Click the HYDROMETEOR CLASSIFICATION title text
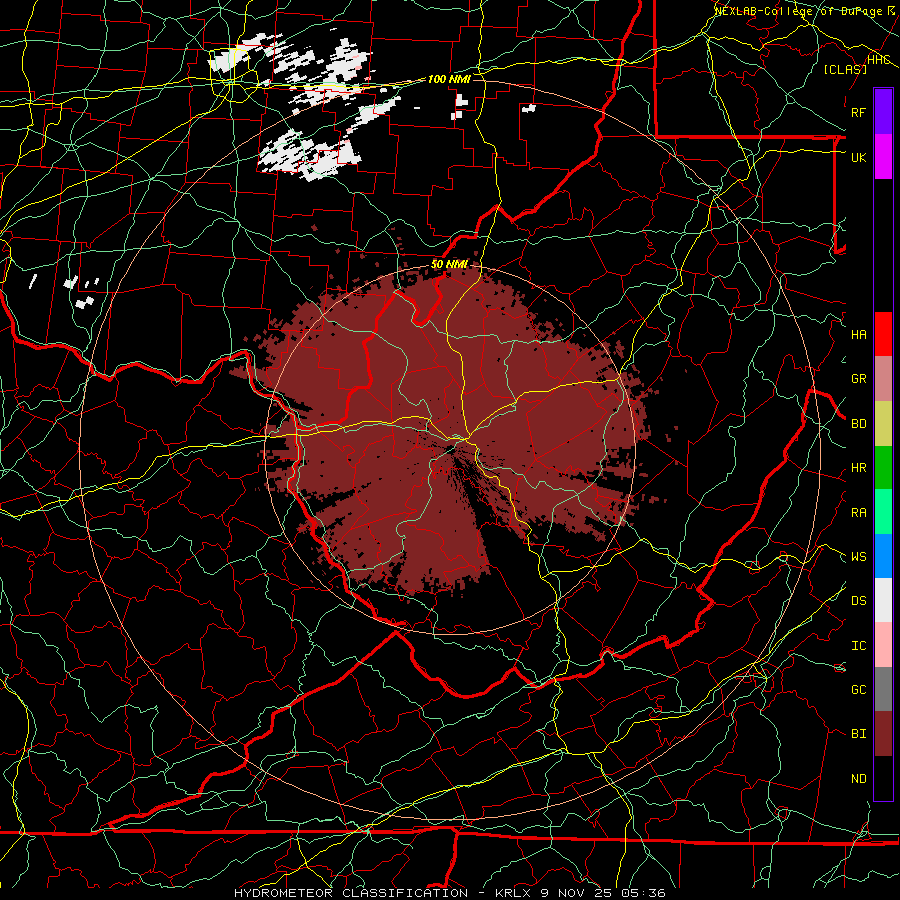Viewport: 900px width, 900px height. click(x=351, y=893)
